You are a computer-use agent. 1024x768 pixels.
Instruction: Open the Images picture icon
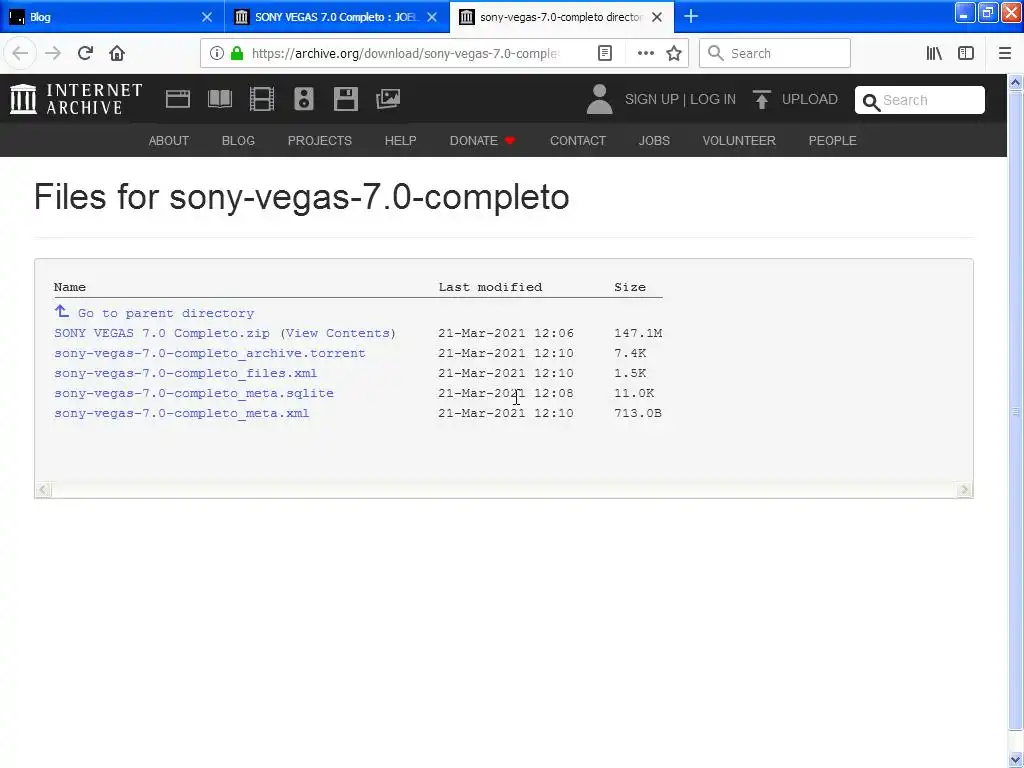388,99
